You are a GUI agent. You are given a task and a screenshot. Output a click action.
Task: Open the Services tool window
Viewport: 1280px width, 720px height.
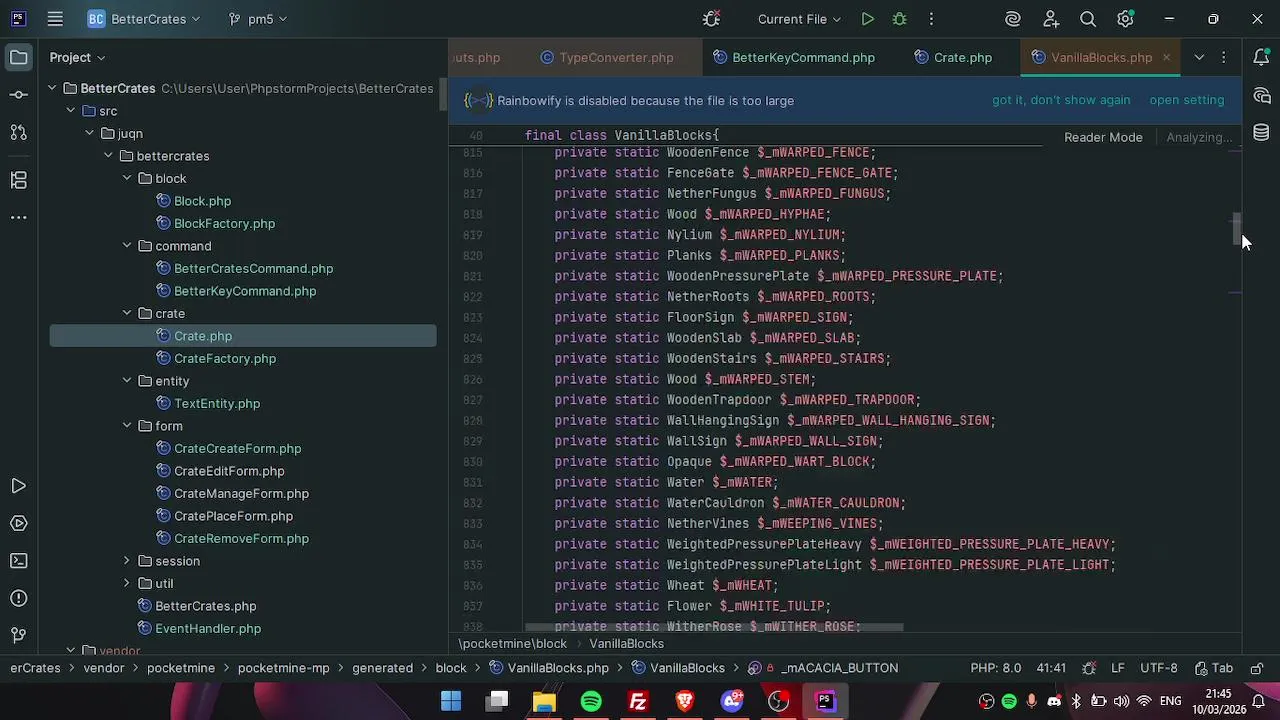coord(18,523)
